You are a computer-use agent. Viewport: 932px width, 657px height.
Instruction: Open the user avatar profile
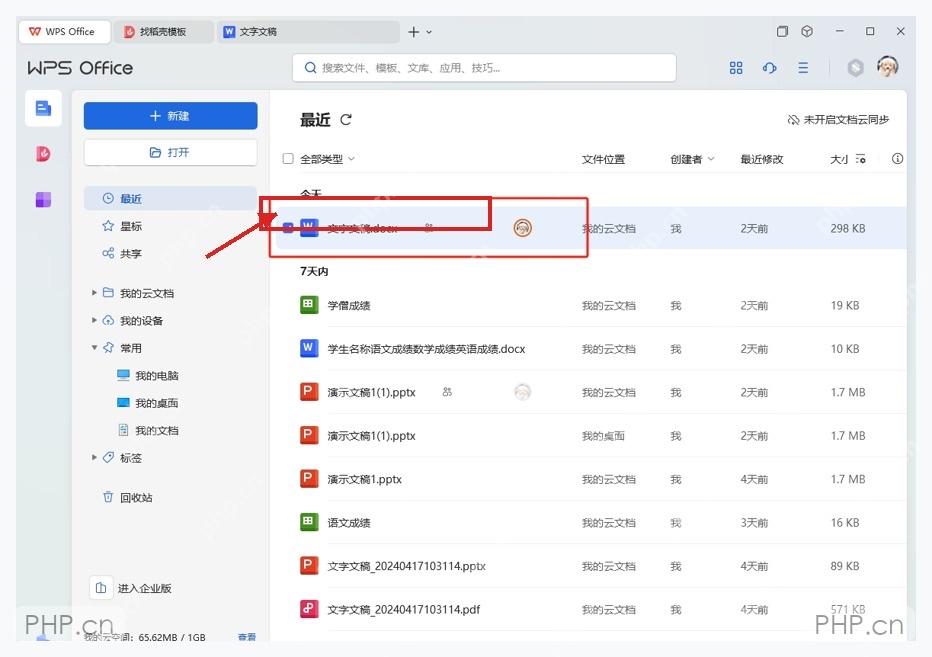point(887,67)
